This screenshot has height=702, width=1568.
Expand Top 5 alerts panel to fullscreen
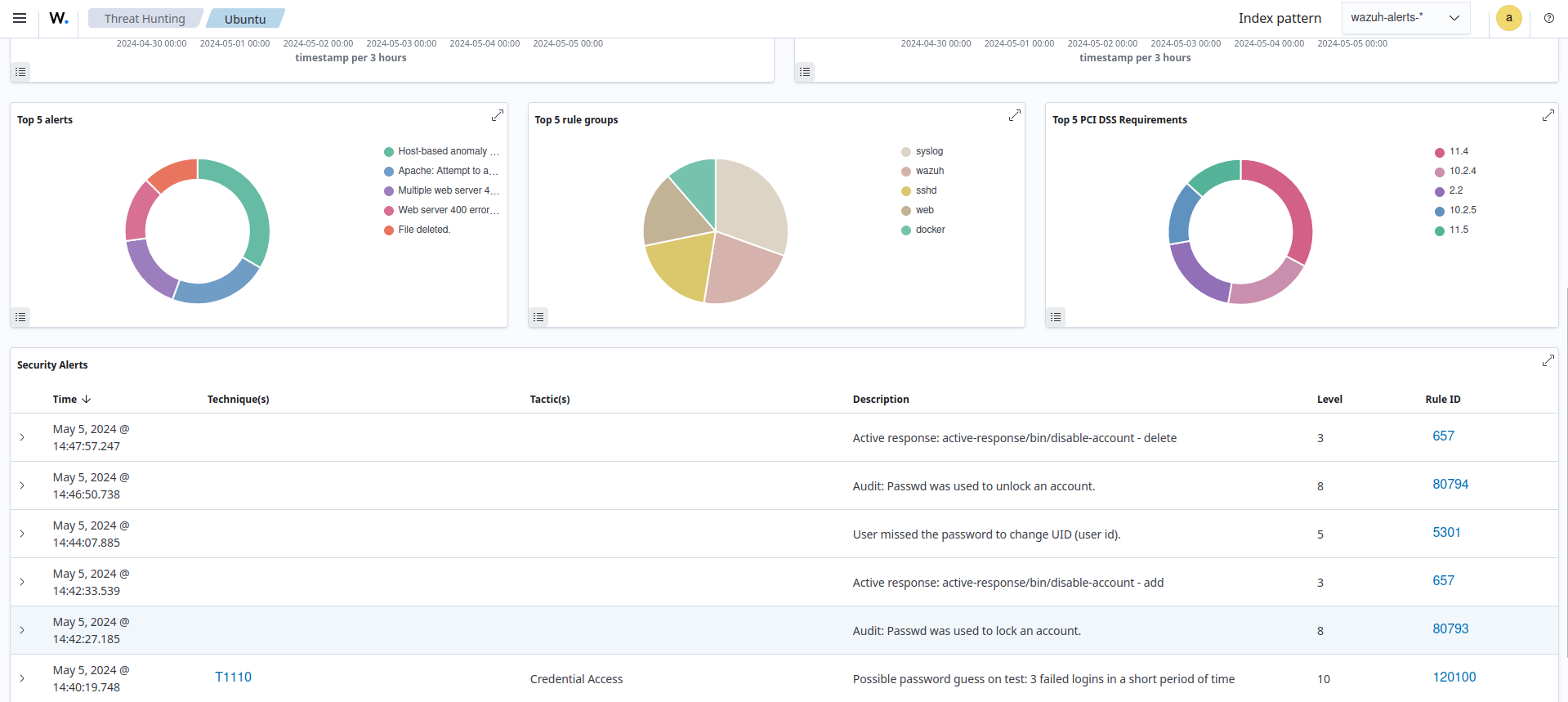pyautogui.click(x=497, y=116)
